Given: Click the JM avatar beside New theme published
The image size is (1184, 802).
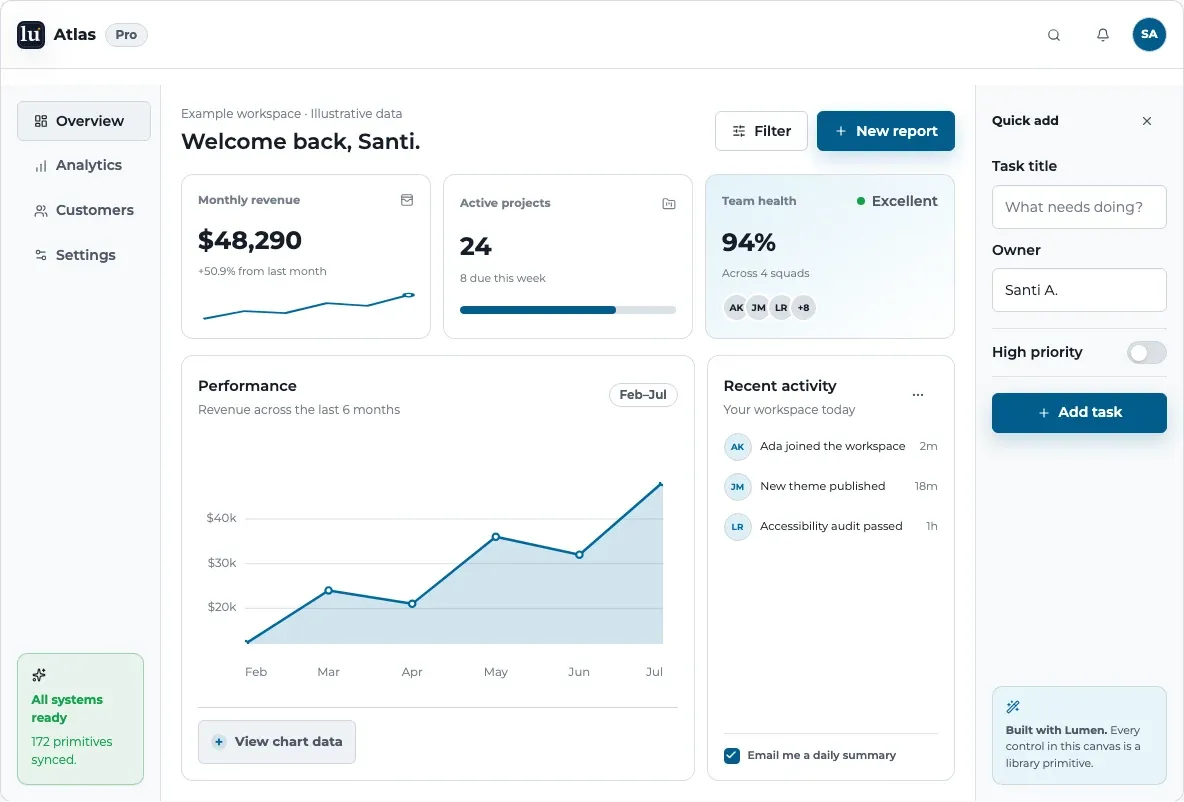Looking at the screenshot, I should [x=737, y=487].
